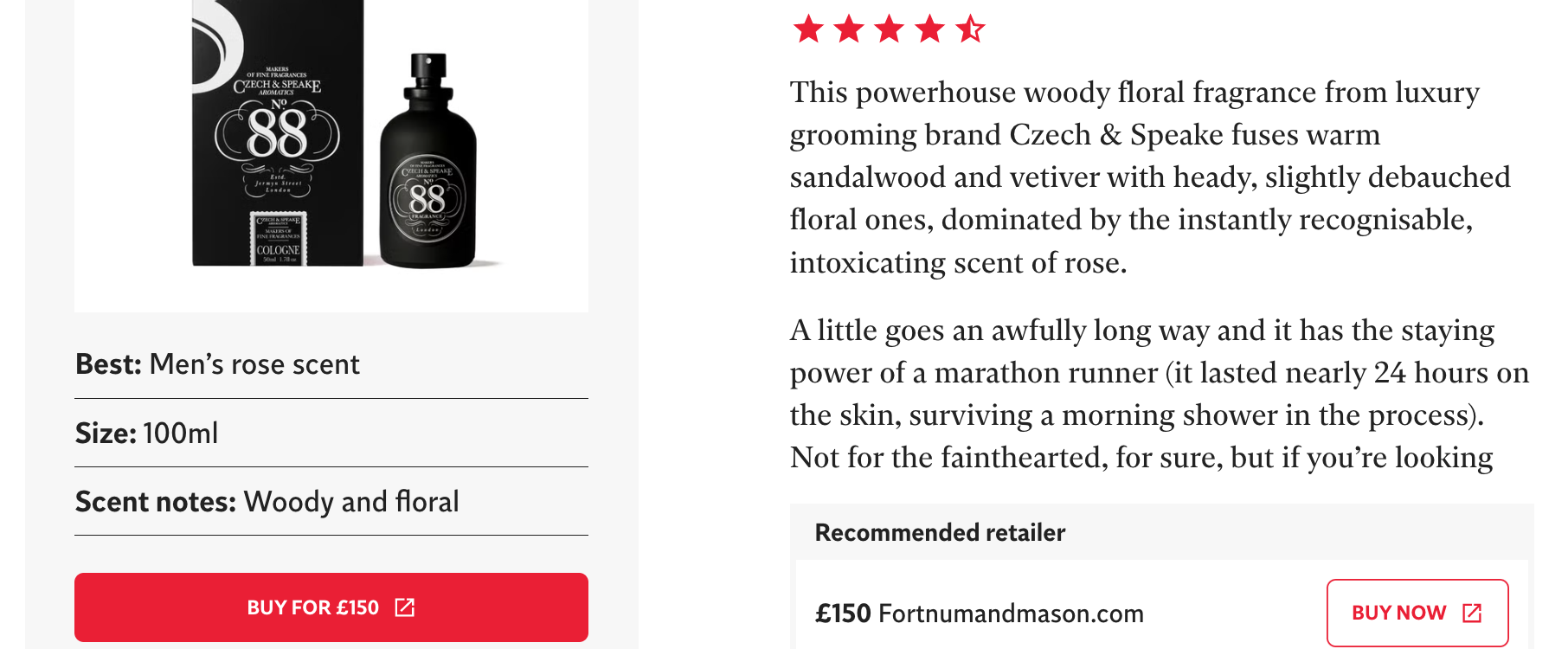
Task: Select the Recommended retailer heading
Action: coord(940,532)
